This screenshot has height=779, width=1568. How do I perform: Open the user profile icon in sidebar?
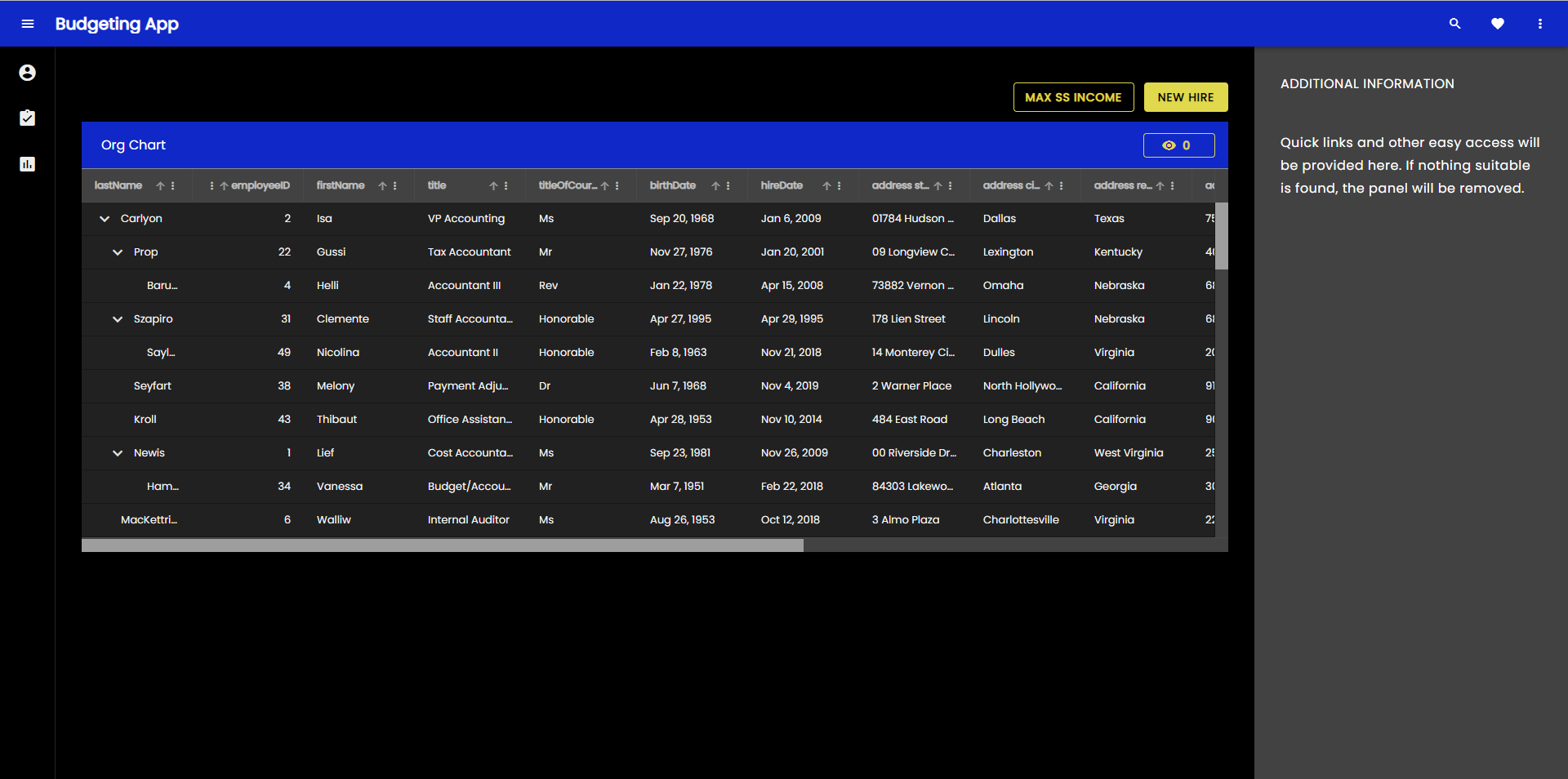pos(27,73)
